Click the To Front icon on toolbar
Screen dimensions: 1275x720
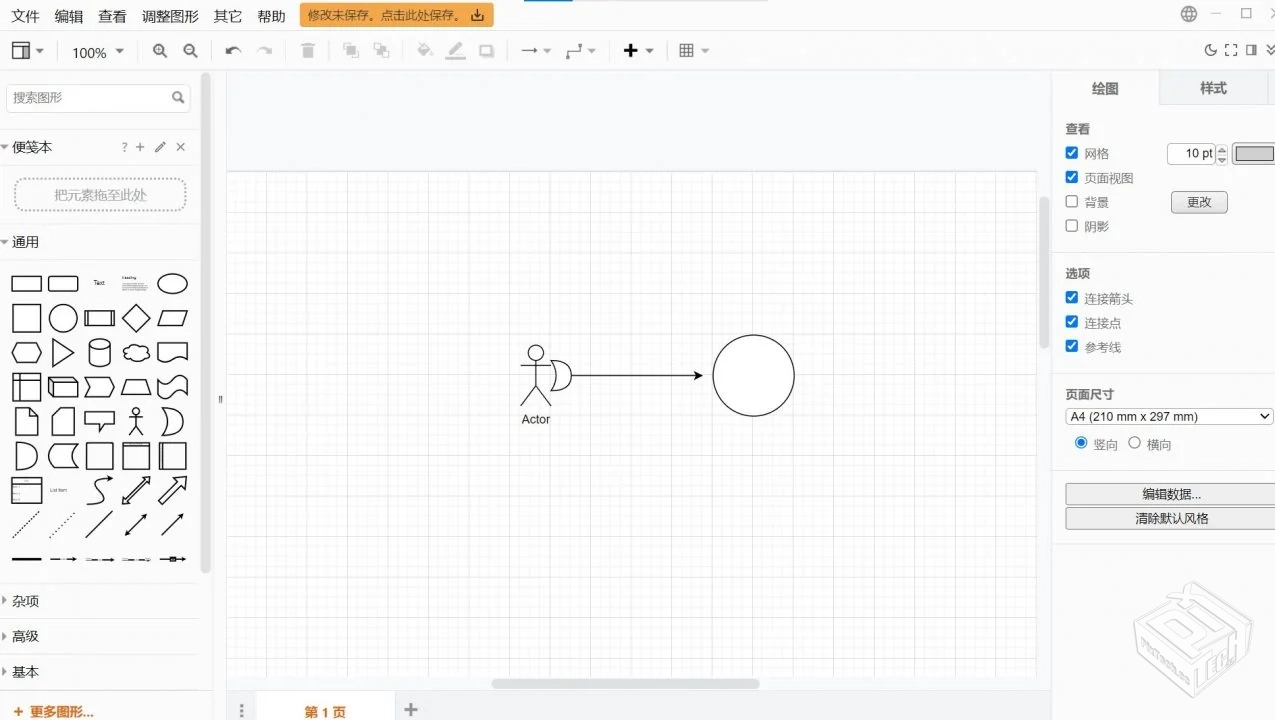pos(350,50)
